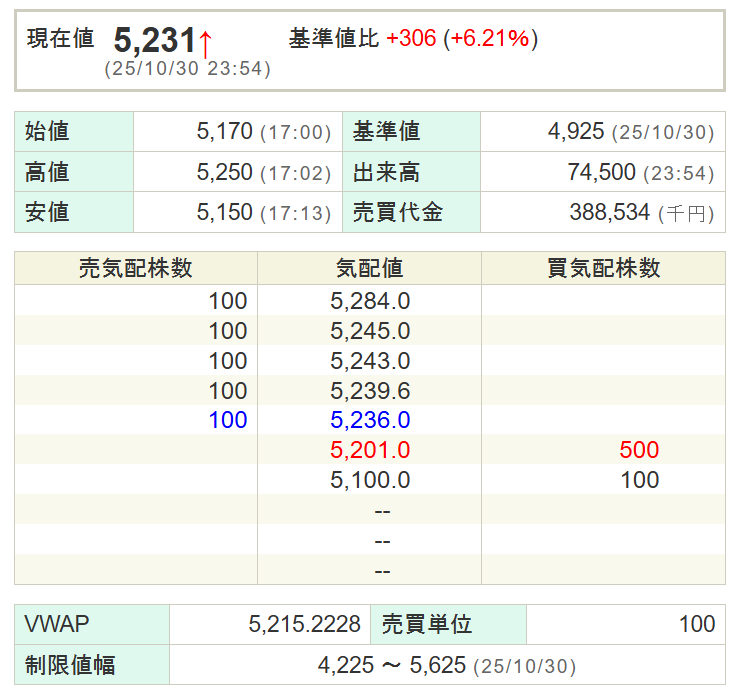Click the 買気配株数 column header
This screenshot has height=689, width=733.
[x=603, y=268]
